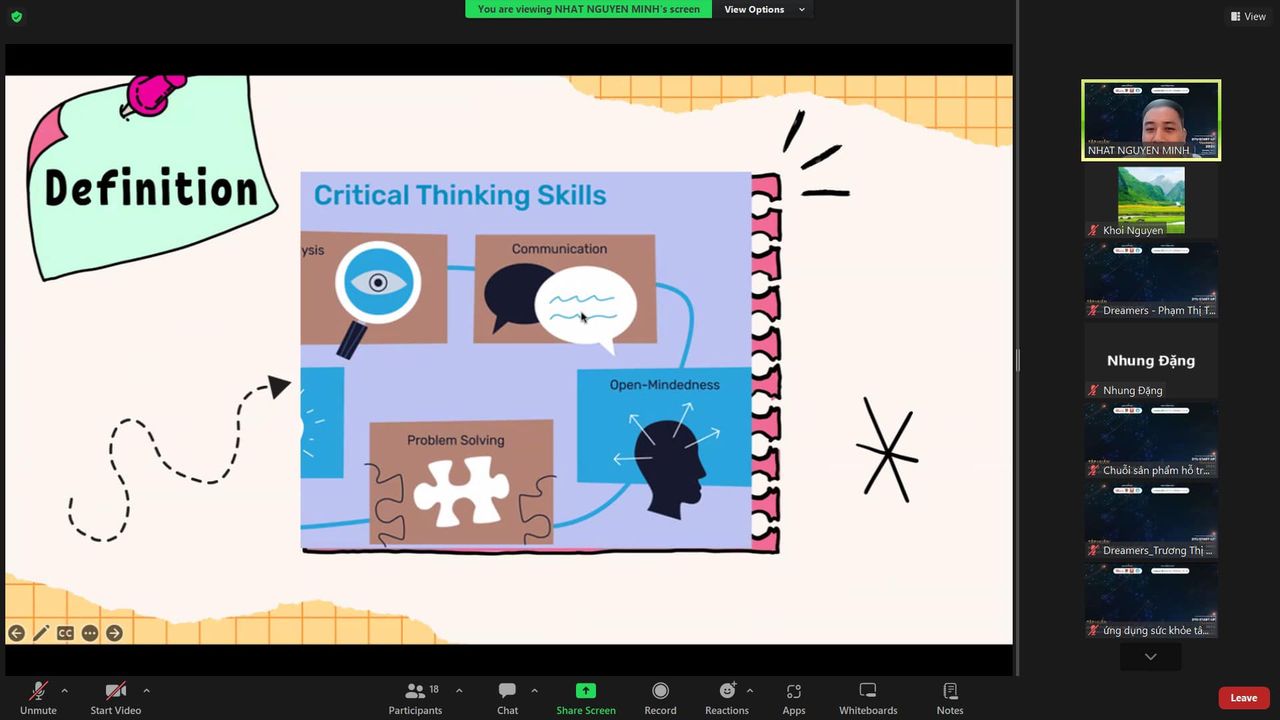Go to the next slide arrow
This screenshot has width=1280, height=720.
[114, 633]
